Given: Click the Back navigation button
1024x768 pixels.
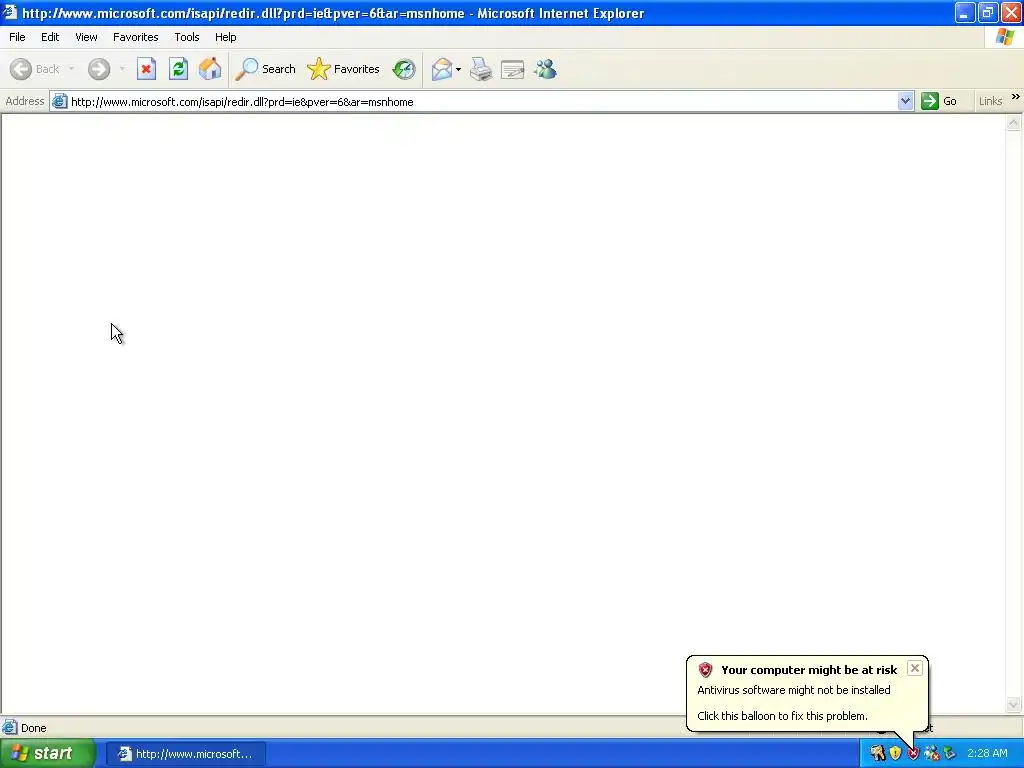Looking at the screenshot, I should 35,69.
